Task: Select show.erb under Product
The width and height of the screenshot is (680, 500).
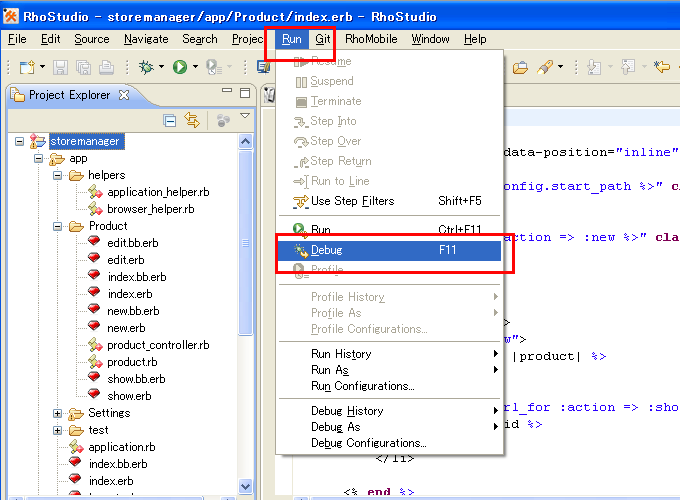Action: click(x=129, y=396)
